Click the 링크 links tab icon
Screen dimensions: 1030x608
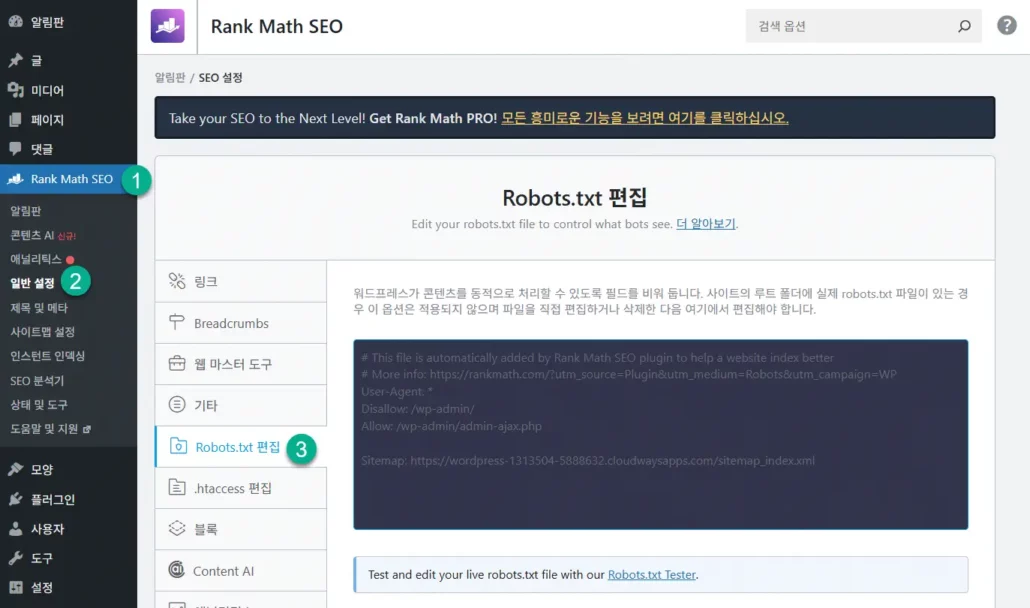coord(177,281)
